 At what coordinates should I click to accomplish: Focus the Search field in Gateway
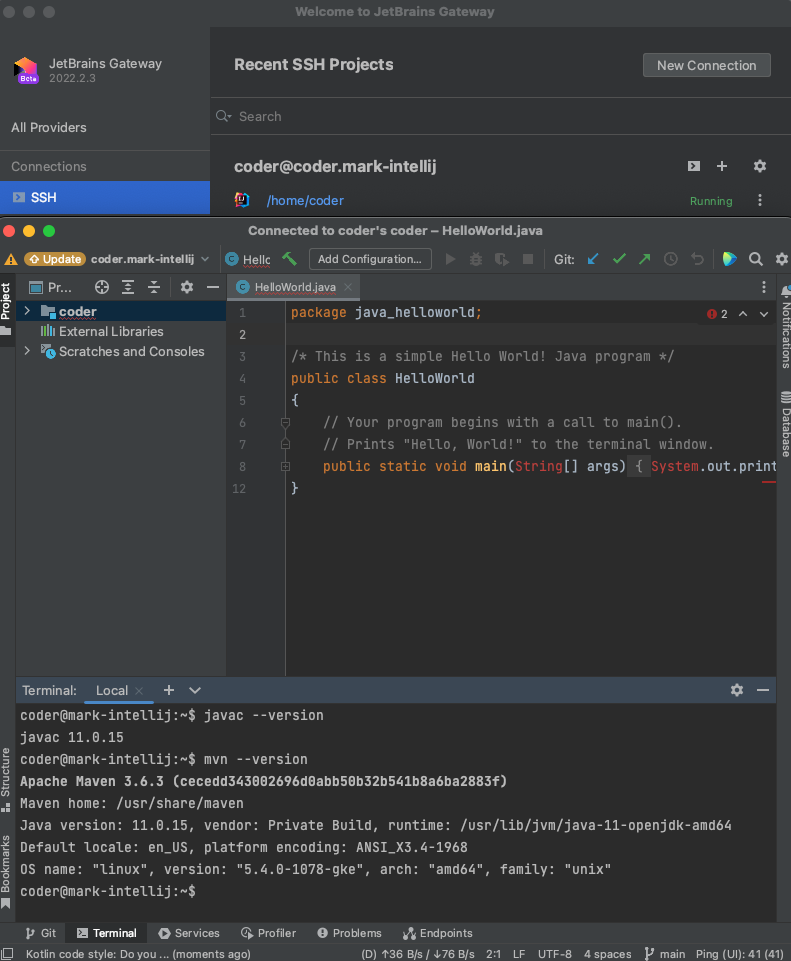[501, 116]
